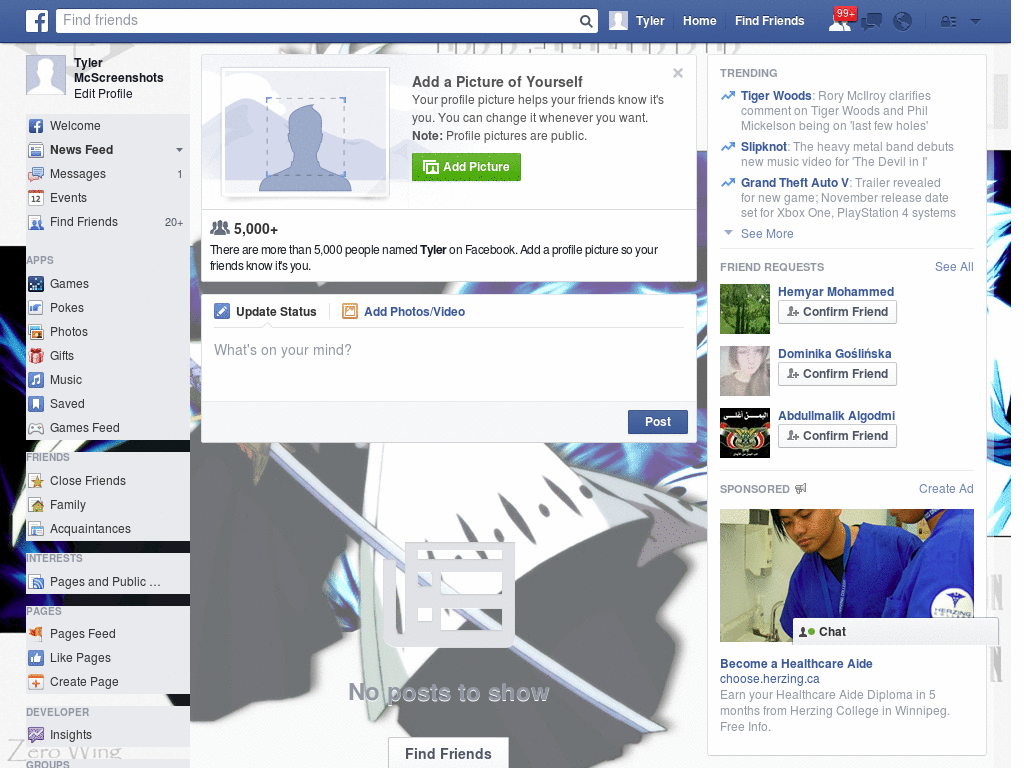This screenshot has width=1024, height=768.
Task: Click the Photos app icon
Action: [x=37, y=332]
